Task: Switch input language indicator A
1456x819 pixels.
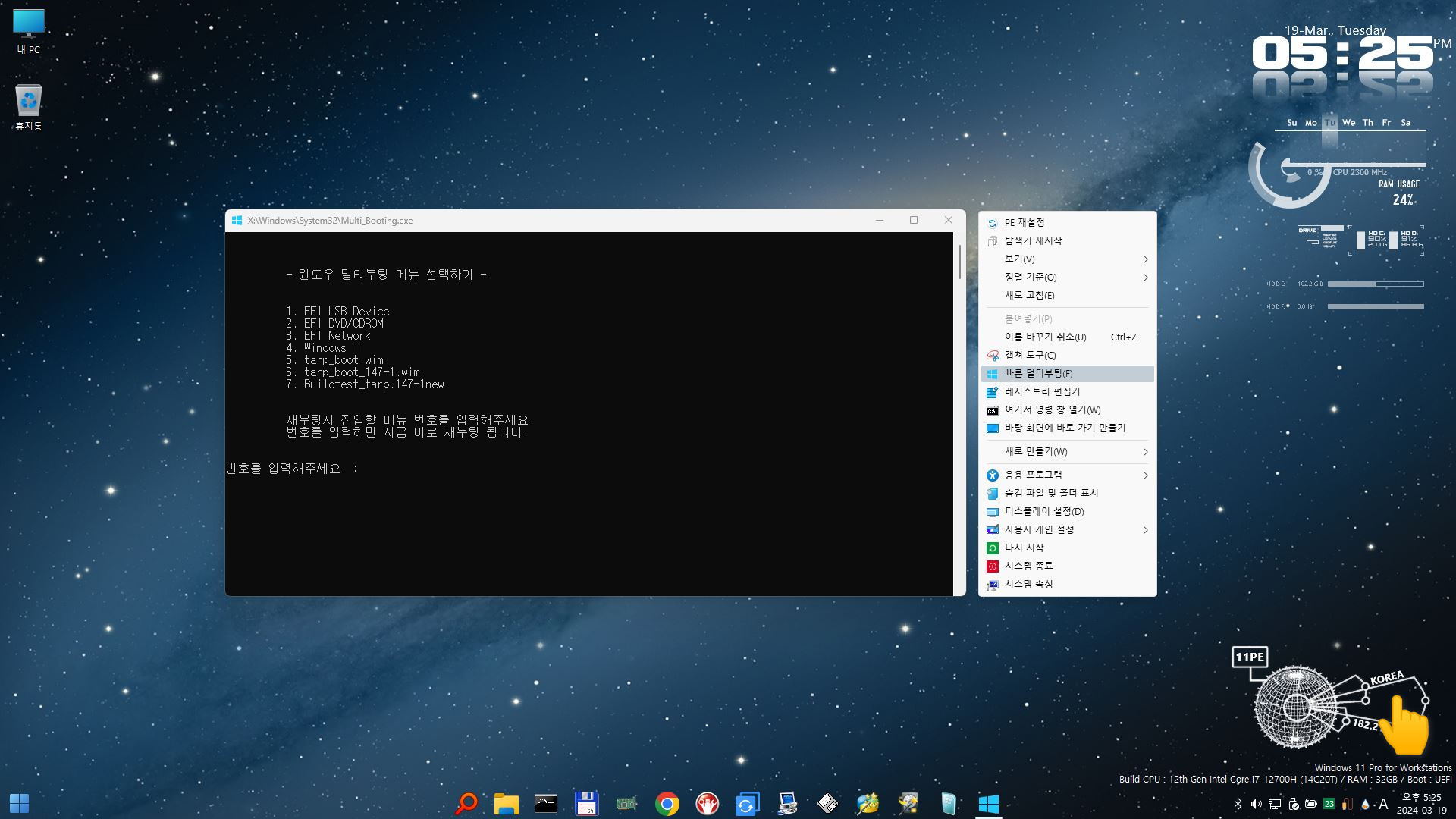Action: tap(1383, 804)
